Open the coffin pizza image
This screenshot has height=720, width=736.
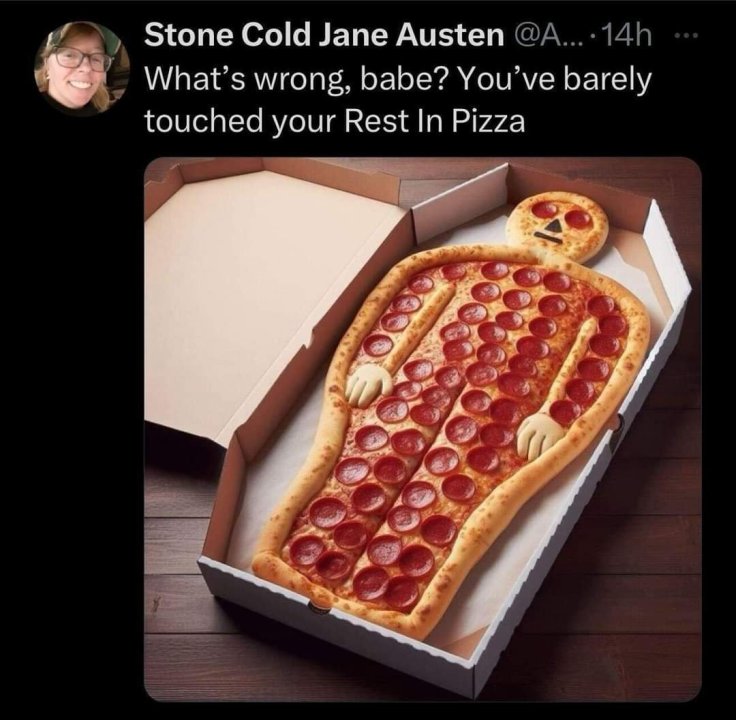[x=422, y=429]
